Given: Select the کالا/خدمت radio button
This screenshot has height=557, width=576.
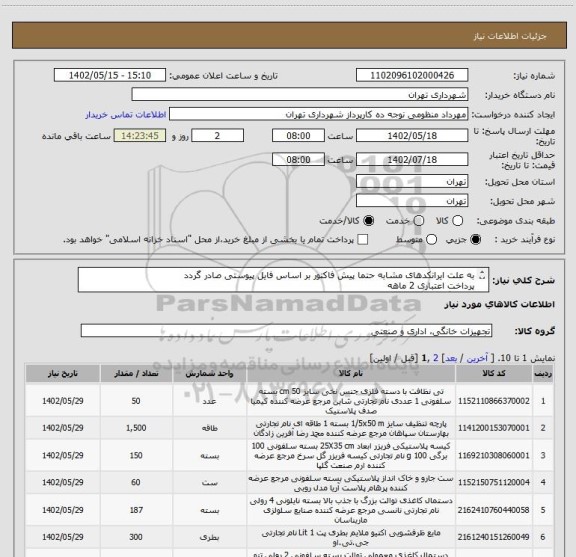Looking at the screenshot, I should [368, 221].
